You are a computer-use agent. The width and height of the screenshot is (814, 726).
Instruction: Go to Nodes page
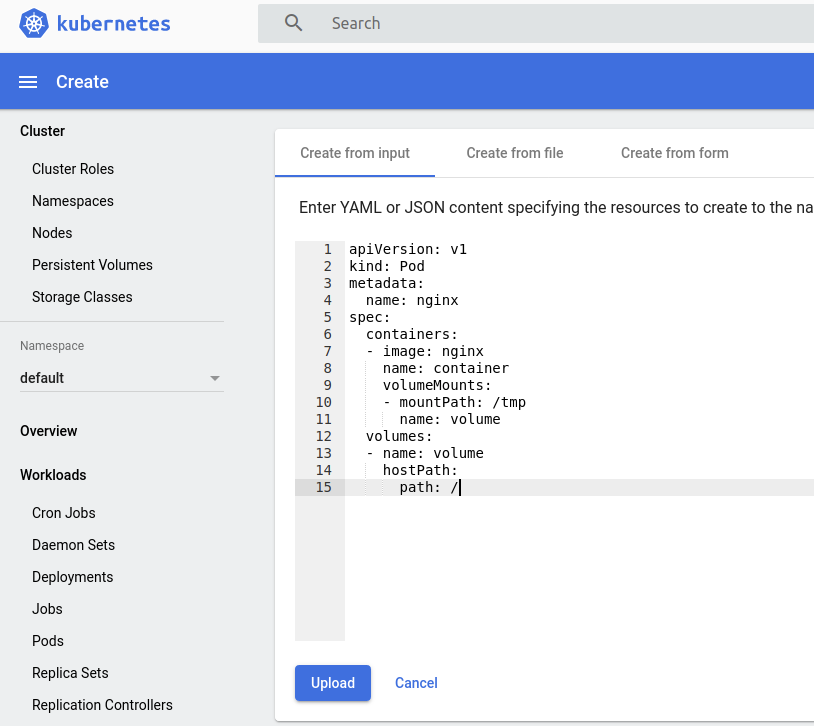[52, 233]
